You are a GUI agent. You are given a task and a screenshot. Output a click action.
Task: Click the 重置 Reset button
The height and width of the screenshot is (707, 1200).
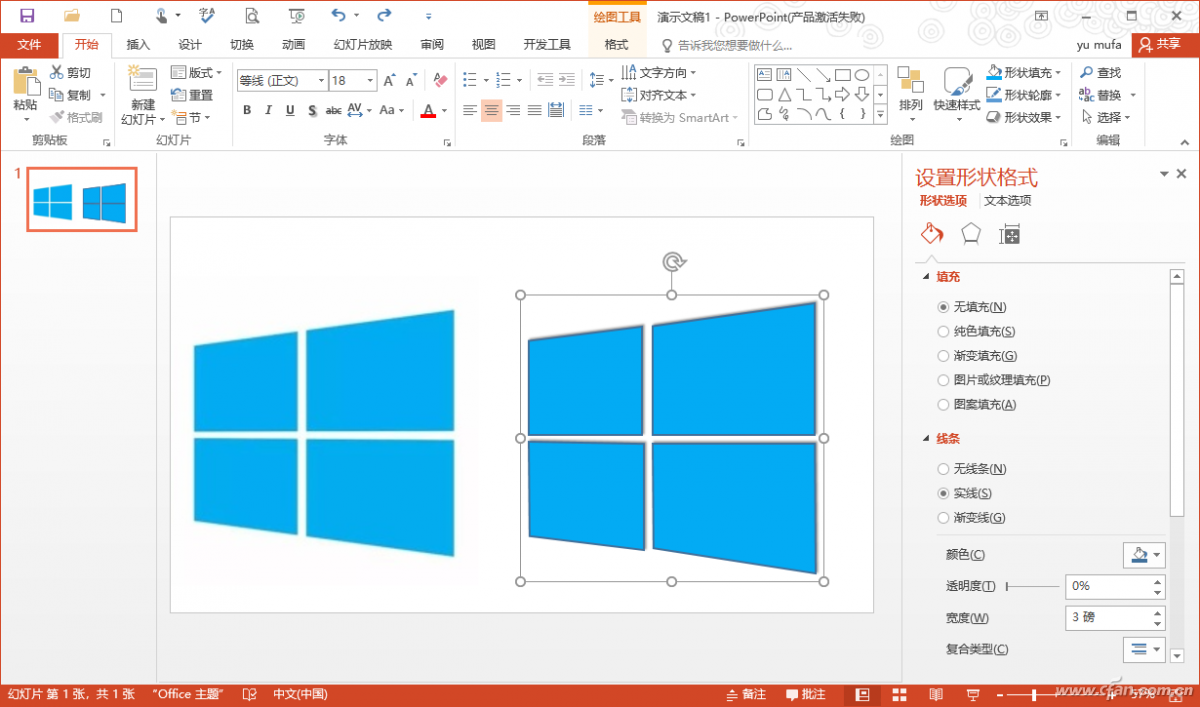coord(192,95)
